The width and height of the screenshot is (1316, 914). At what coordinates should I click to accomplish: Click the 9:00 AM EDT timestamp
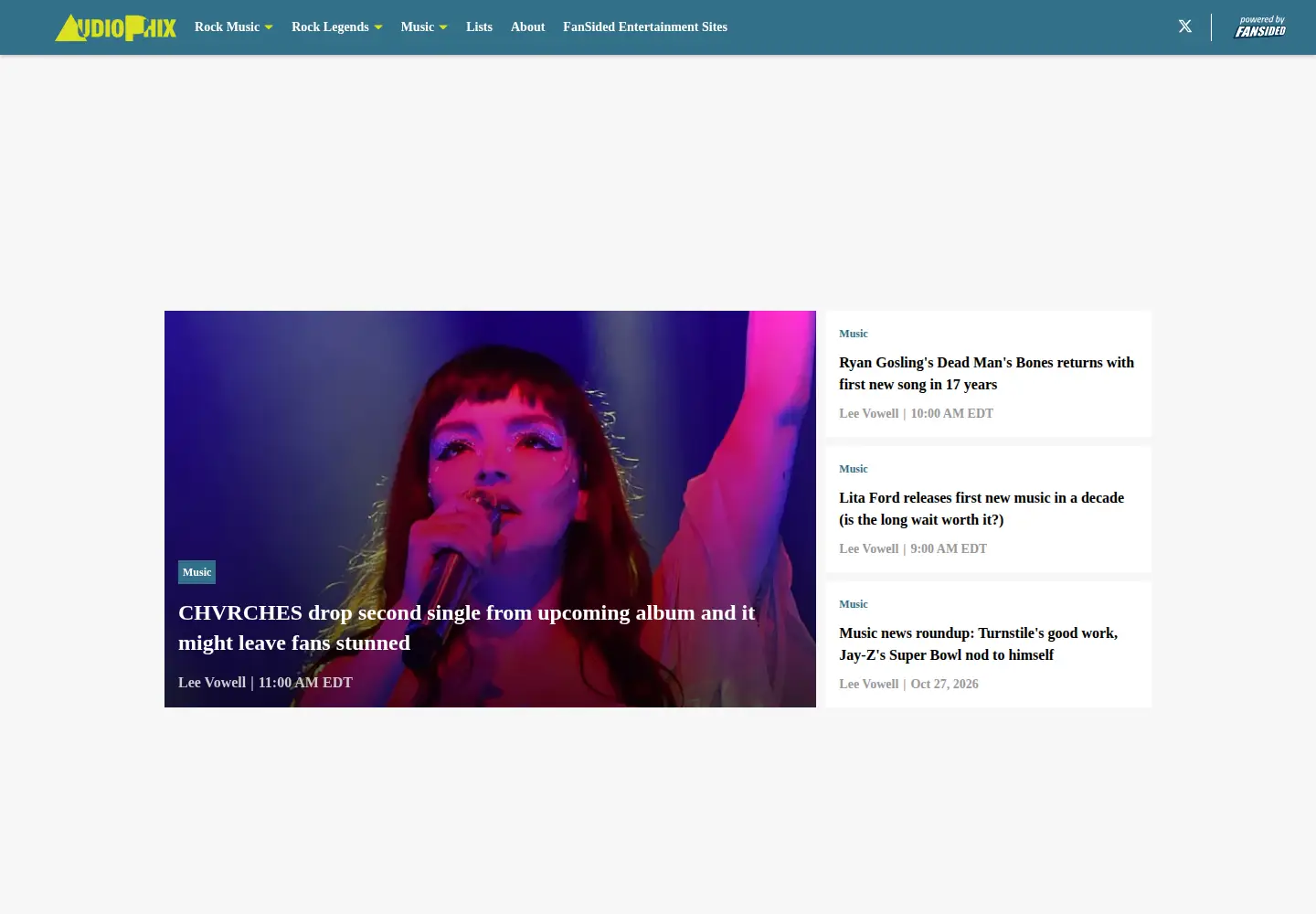click(949, 549)
